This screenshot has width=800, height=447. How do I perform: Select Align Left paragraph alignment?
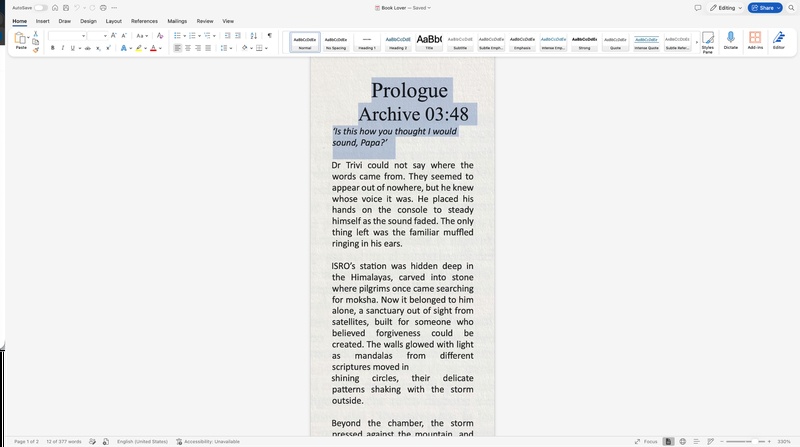click(178, 48)
